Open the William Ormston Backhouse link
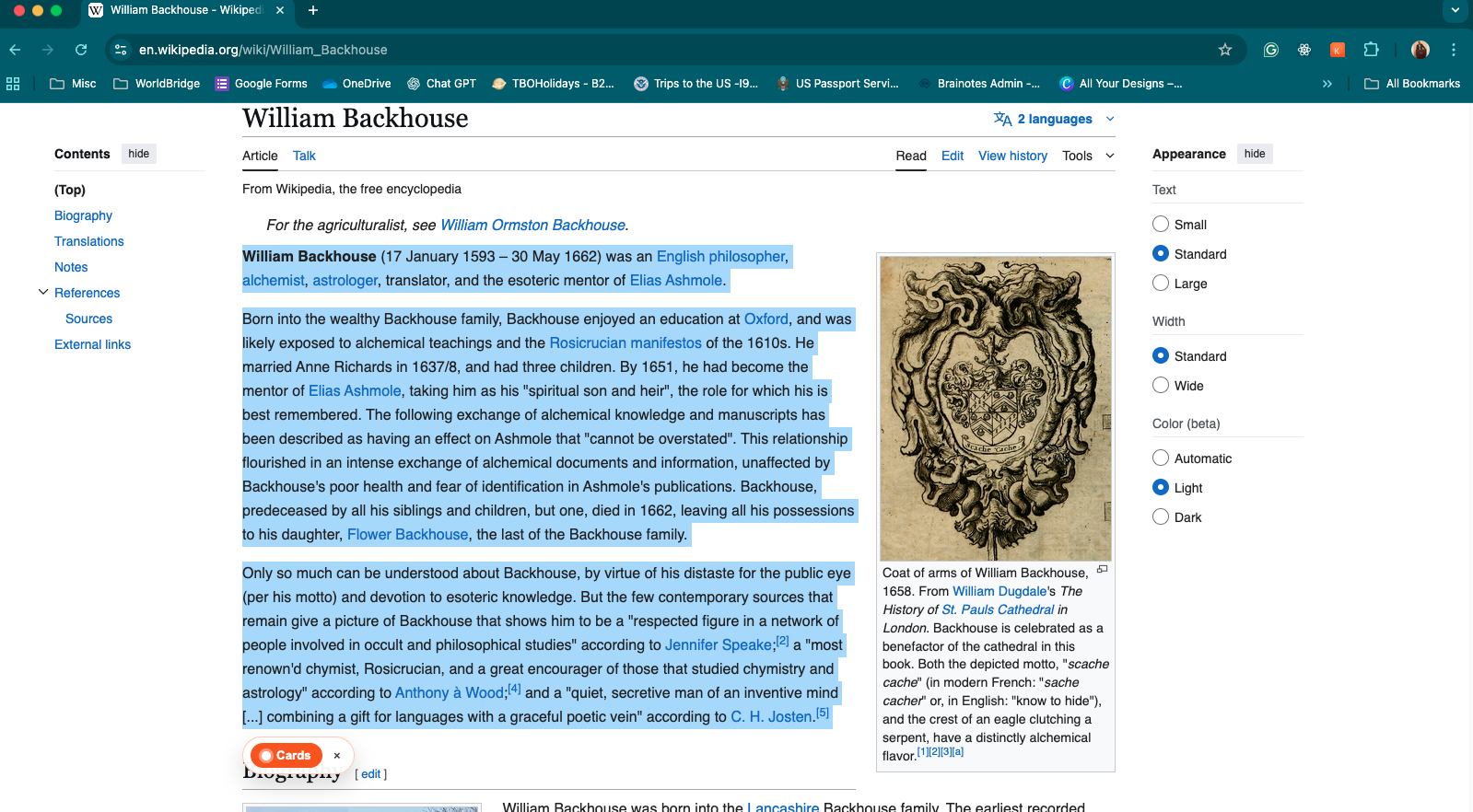Screen dimensions: 1473x812 (x=532, y=226)
